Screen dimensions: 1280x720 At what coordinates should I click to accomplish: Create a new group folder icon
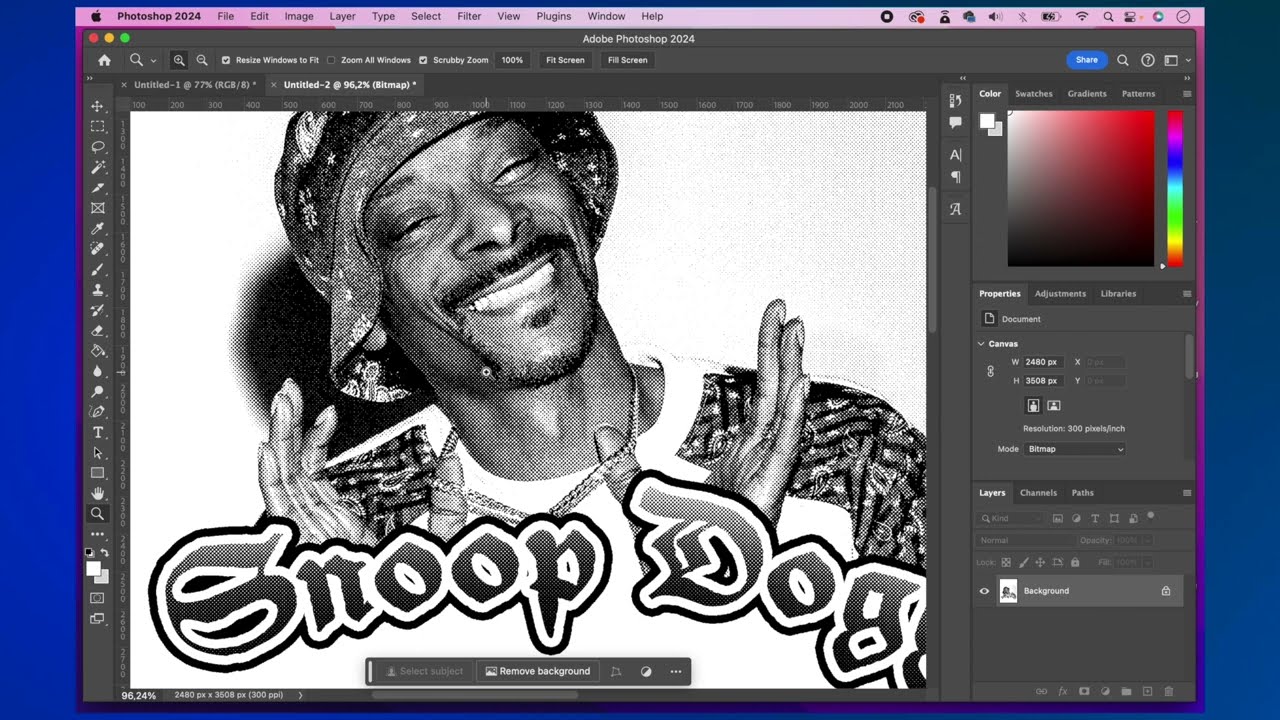1126,691
